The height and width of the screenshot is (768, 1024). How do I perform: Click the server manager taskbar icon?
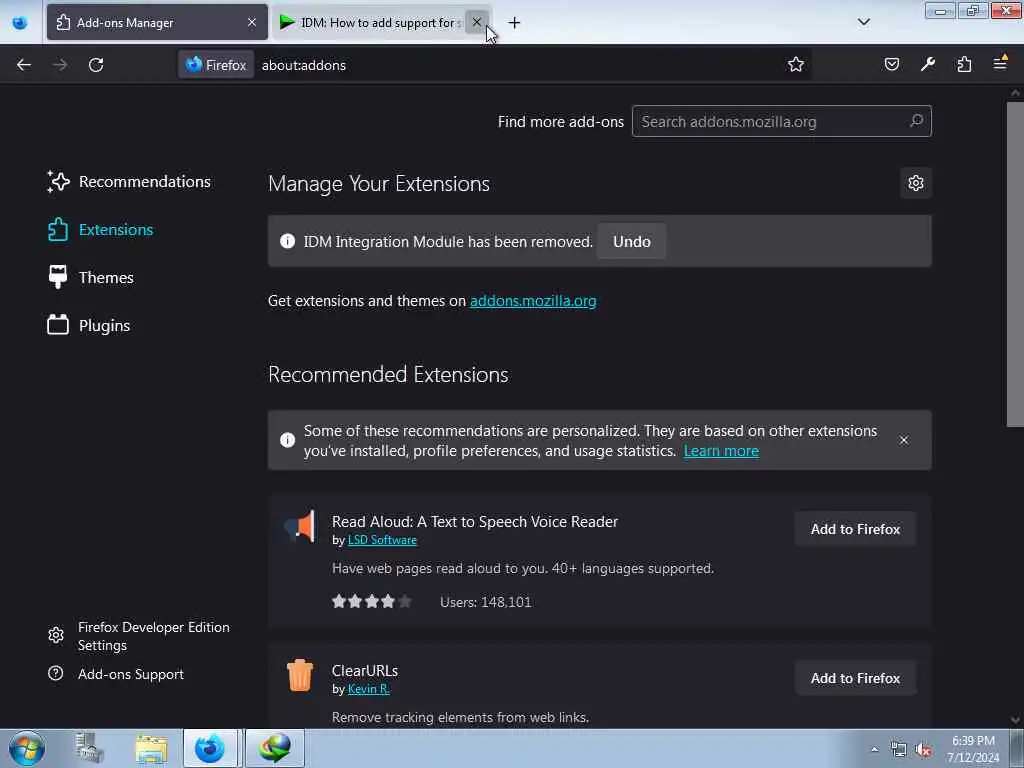coord(89,748)
